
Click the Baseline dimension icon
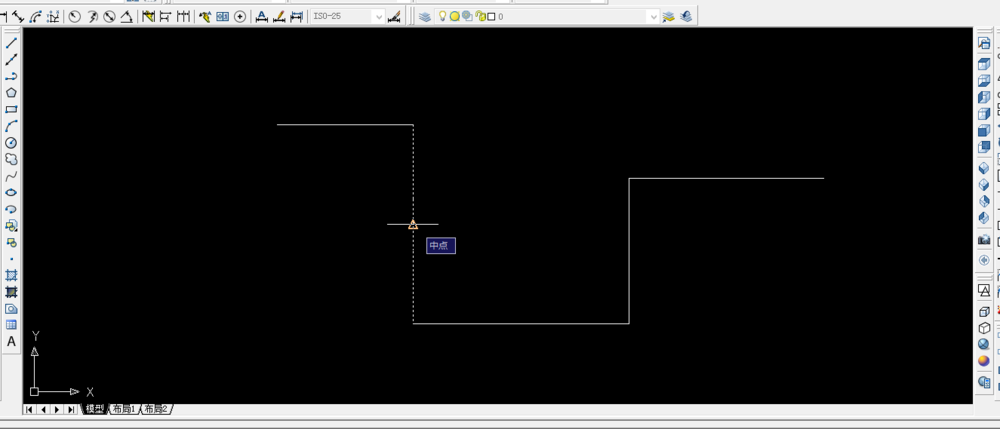(165, 17)
